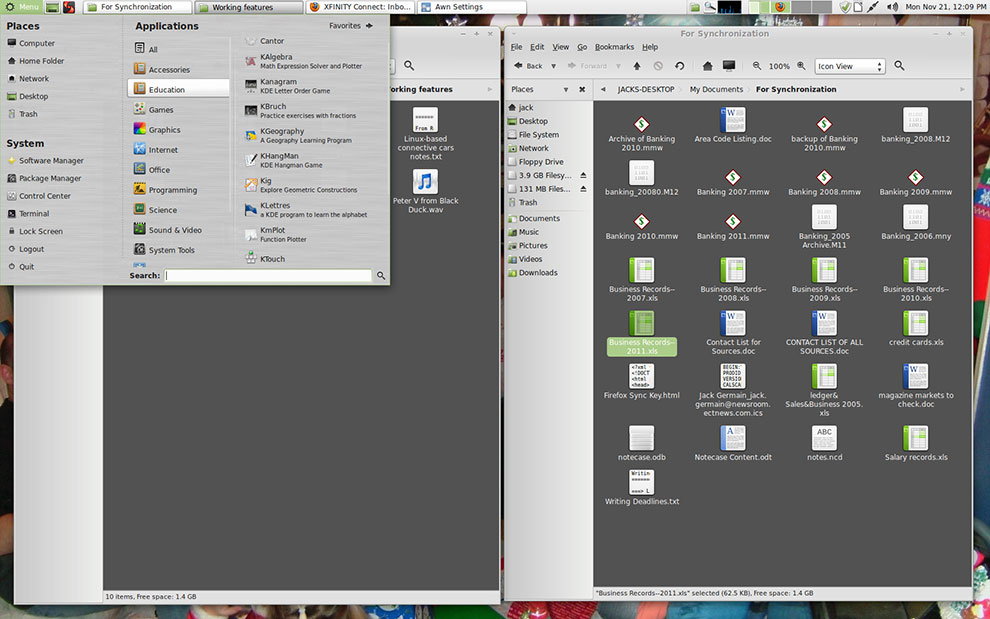Open the clock showing Mon Nov 21
This screenshot has width=990, height=619.
pos(945,7)
